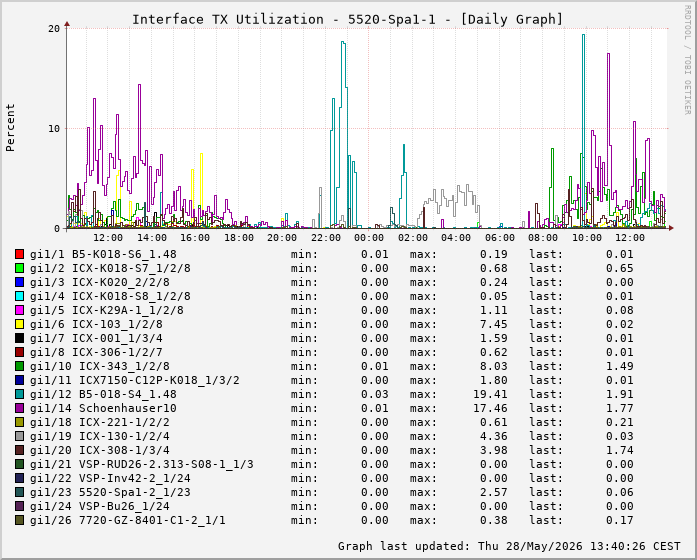
Task: Click legend label gi1/11 ICX7150-C12P-K018_1/3/2
Action: tap(135, 380)
